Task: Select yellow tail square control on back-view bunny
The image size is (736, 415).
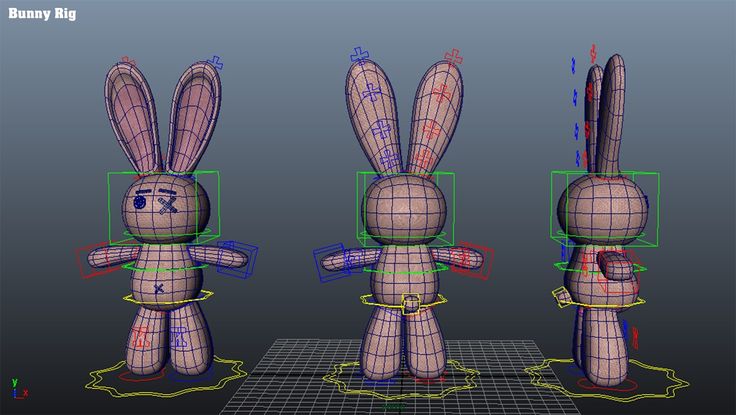Action: click(x=410, y=304)
